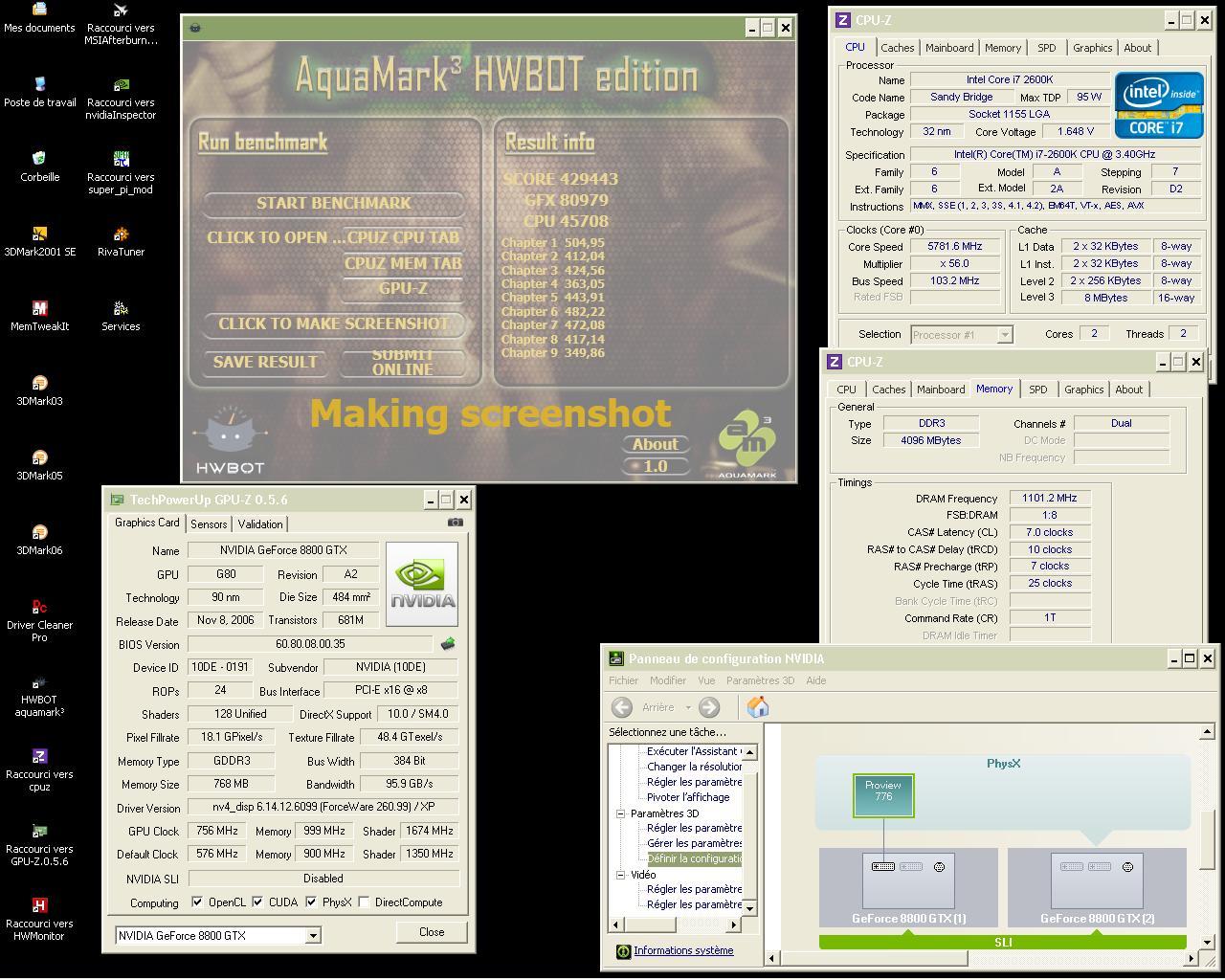Select Pivoter l'affichage tree item
Image resolution: width=1225 pixels, height=980 pixels.
(688, 797)
